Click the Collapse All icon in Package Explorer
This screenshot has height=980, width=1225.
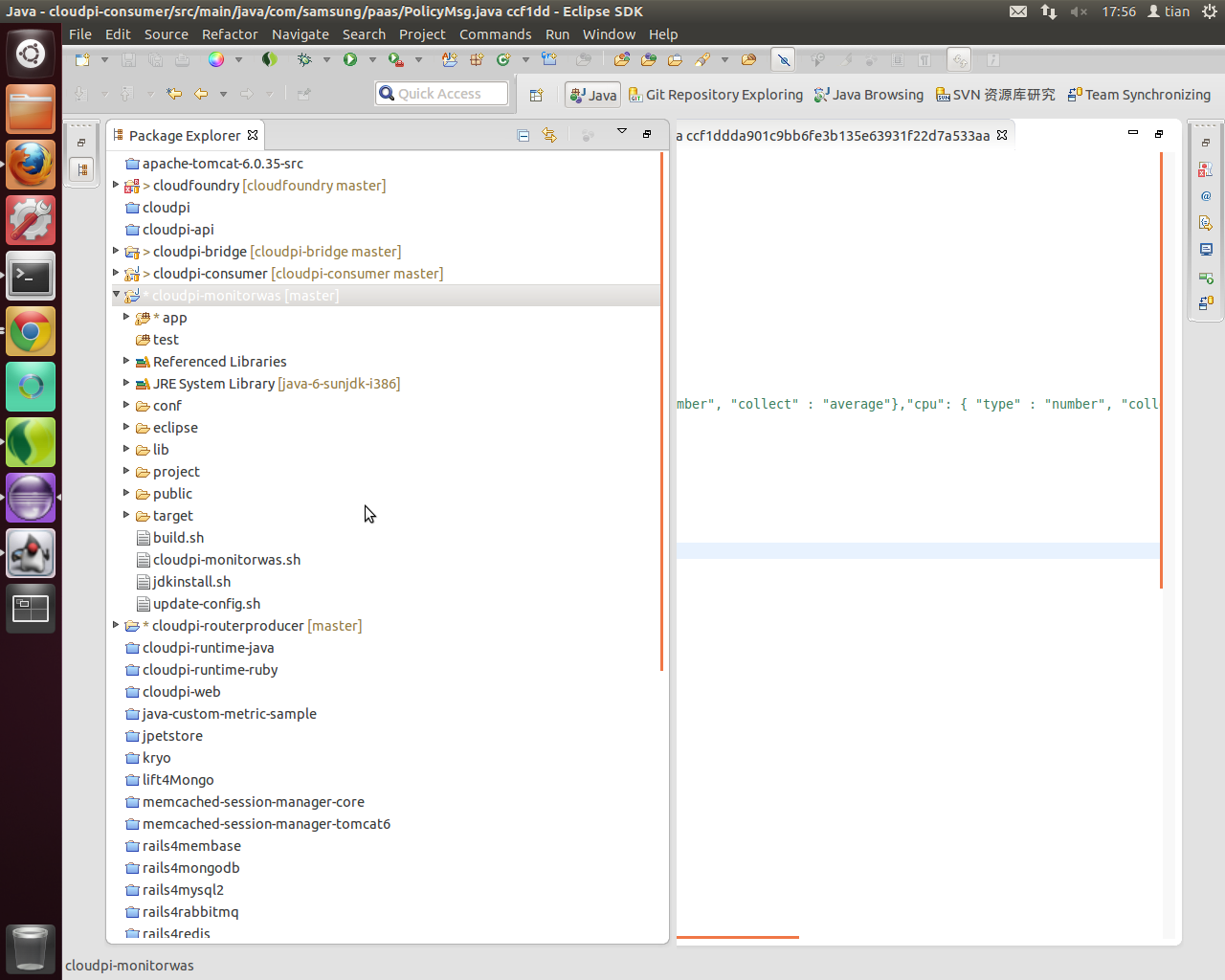pyautogui.click(x=523, y=135)
